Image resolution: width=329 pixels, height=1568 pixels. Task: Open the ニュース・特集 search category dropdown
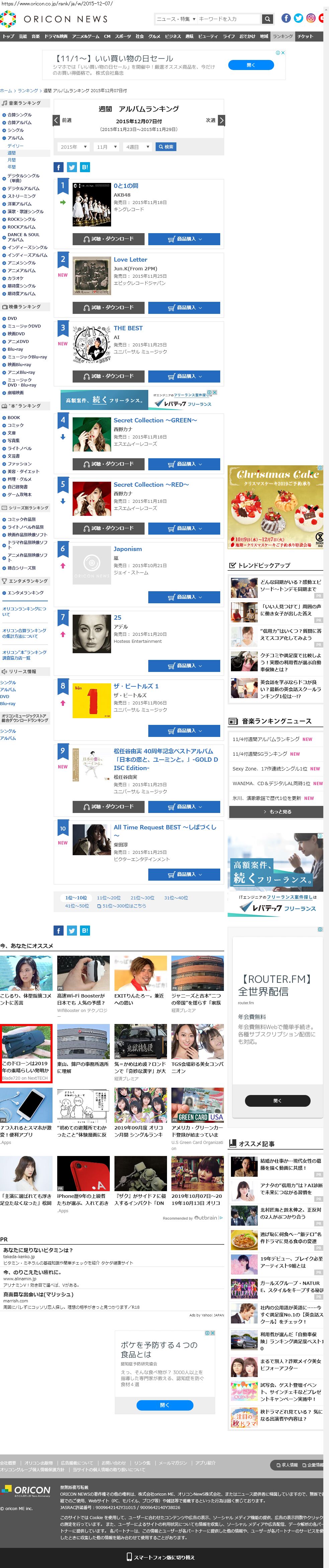pos(176,19)
